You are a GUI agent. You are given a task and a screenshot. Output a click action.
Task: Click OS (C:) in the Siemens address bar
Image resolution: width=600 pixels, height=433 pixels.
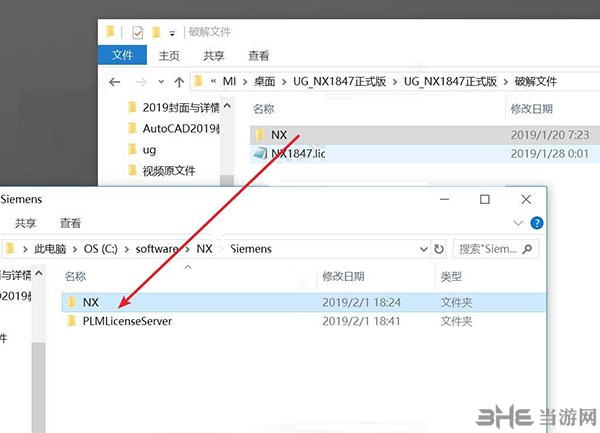click(101, 249)
